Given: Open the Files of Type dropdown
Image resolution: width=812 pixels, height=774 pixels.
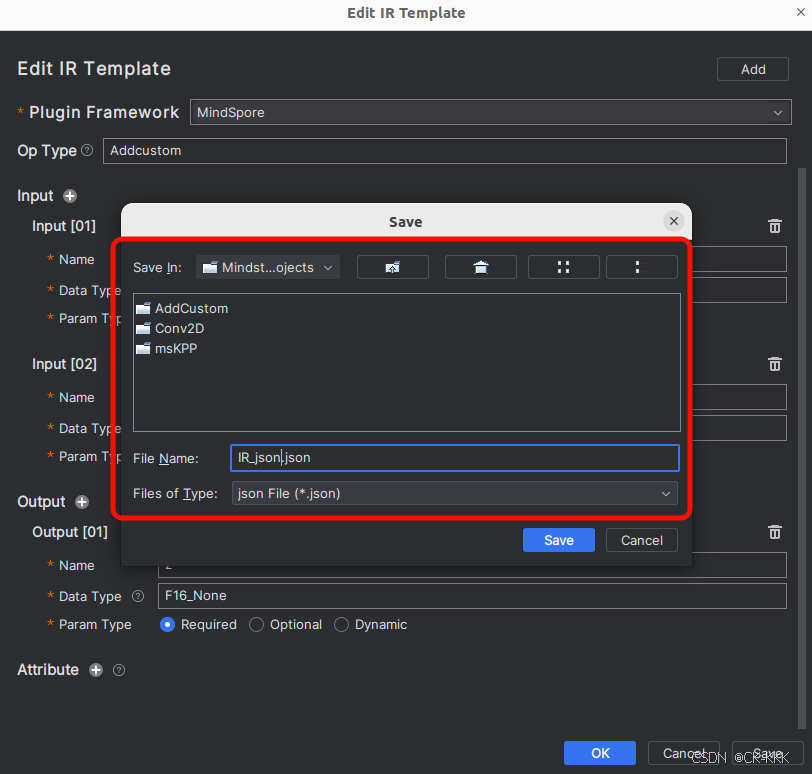Looking at the screenshot, I should coord(455,493).
